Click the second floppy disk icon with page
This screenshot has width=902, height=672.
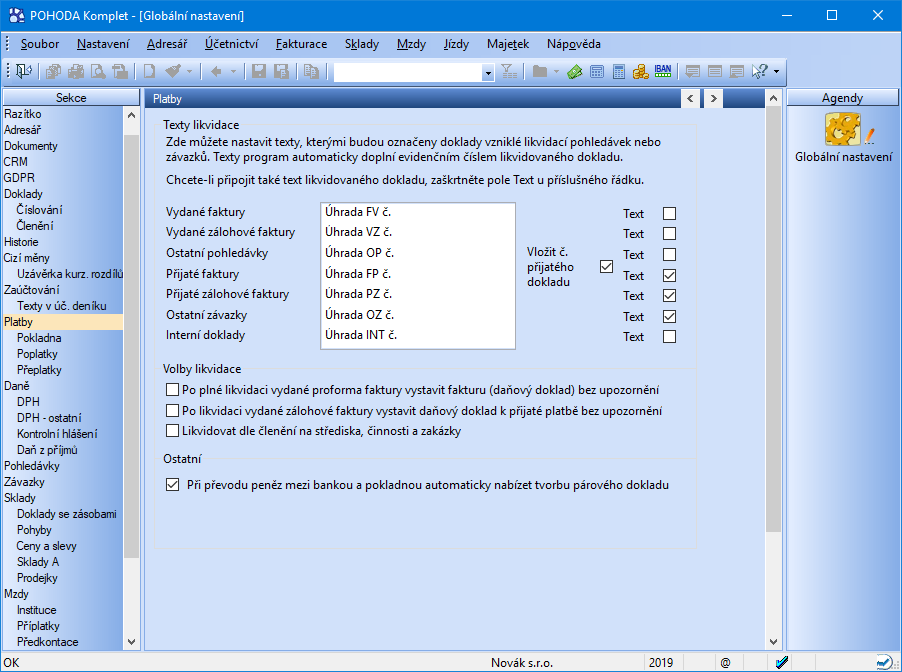coord(281,71)
